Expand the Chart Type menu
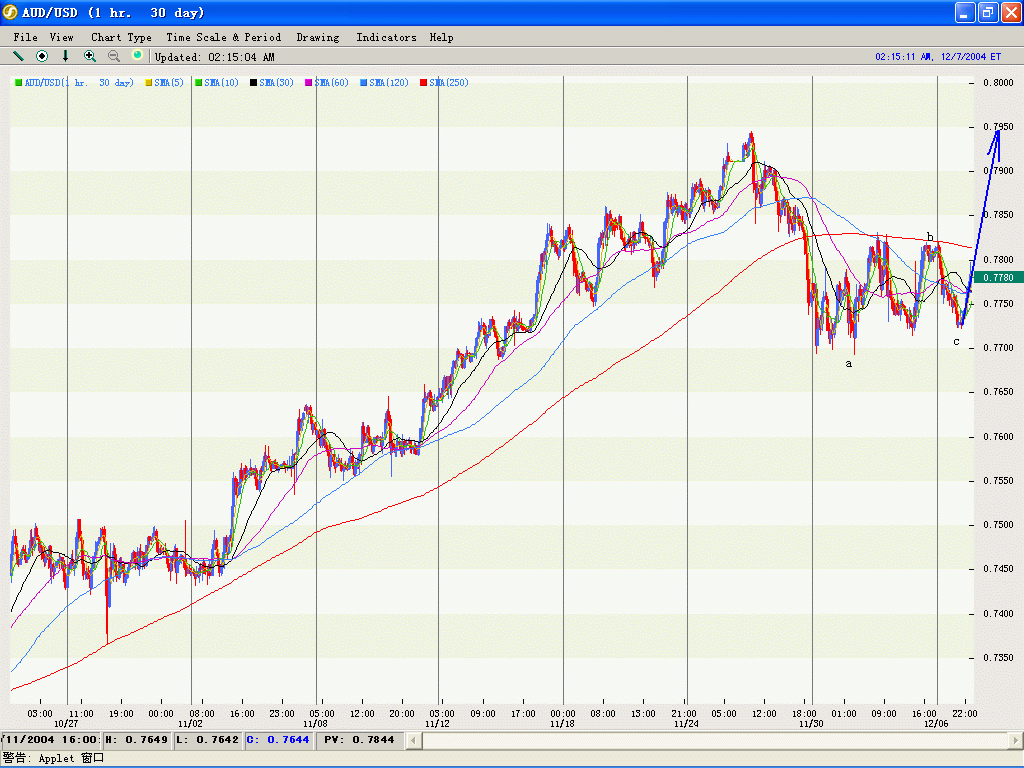Viewport: 1024px width, 768px height. tap(121, 37)
